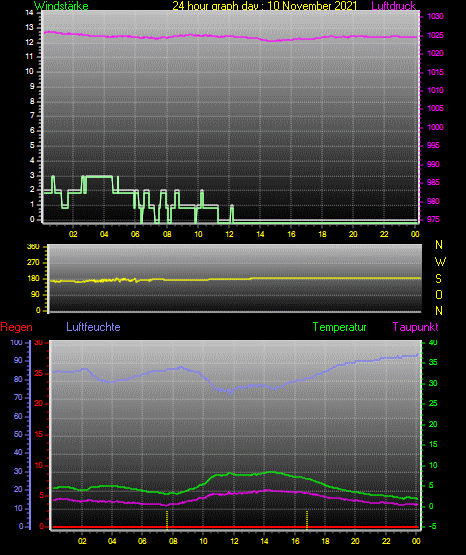The height and width of the screenshot is (555, 466).
Task: Click the S compass direction label
Action: (x=438, y=279)
